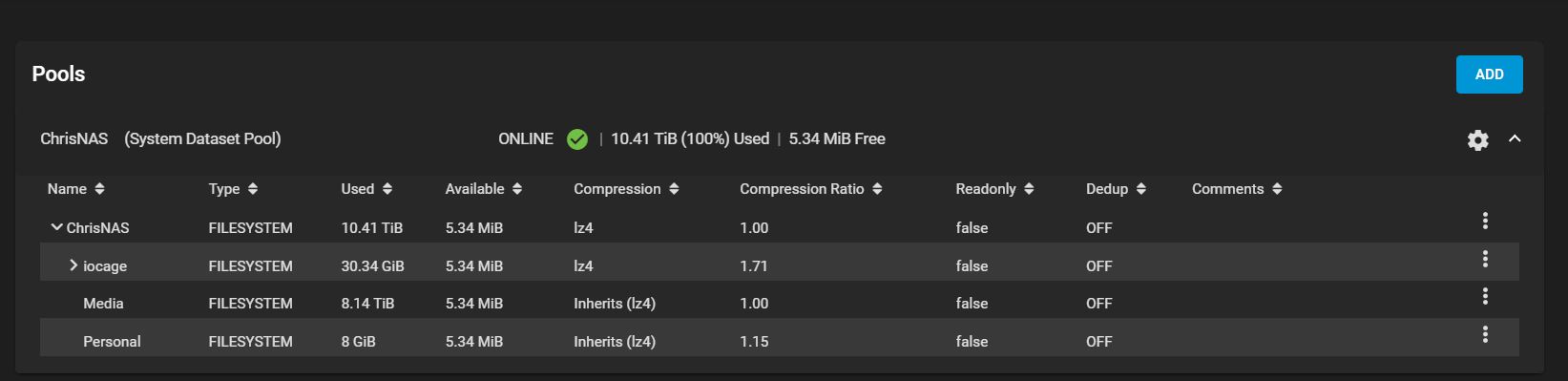Open the ChrisNAS pool settings gear
Viewport: 1568px width, 381px height.
[x=1477, y=140]
